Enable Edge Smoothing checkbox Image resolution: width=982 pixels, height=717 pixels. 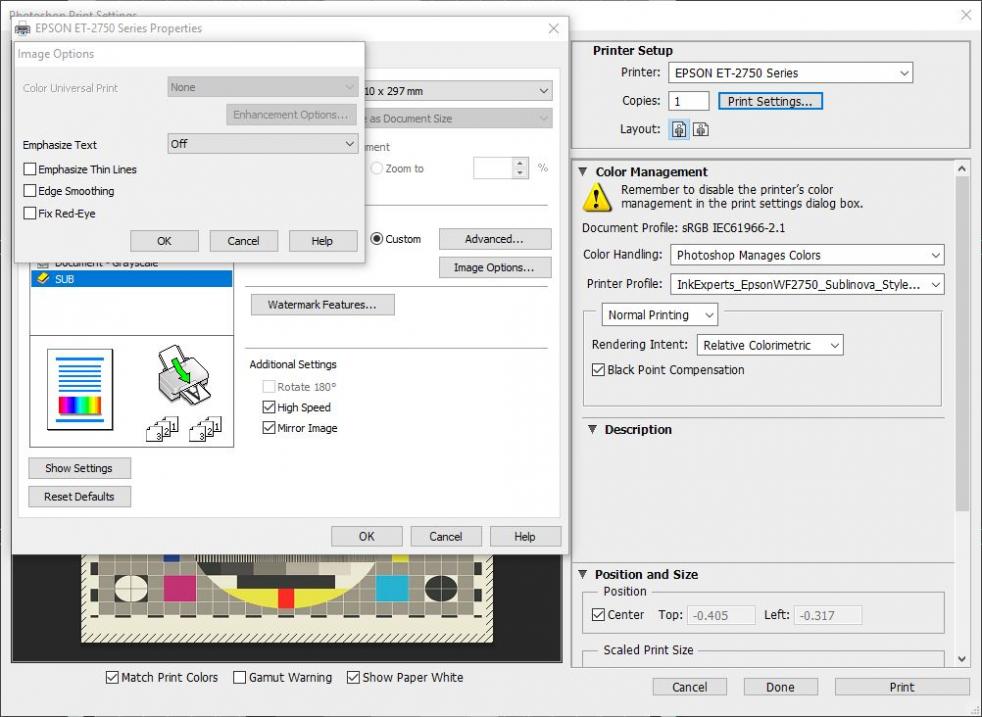click(x=29, y=191)
